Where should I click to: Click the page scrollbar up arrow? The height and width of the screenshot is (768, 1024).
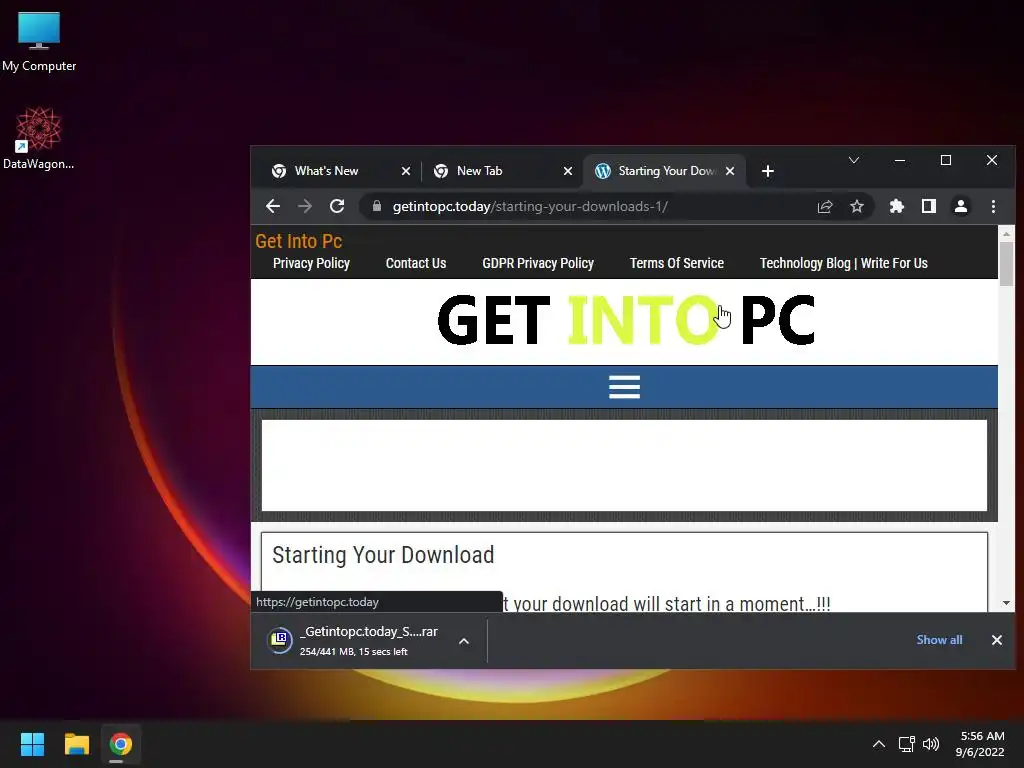tap(1006, 233)
